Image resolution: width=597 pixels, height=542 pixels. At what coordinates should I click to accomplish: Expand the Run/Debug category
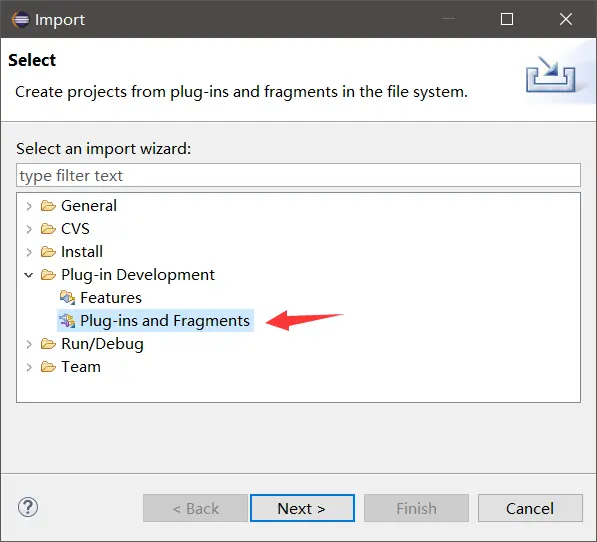click(29, 344)
